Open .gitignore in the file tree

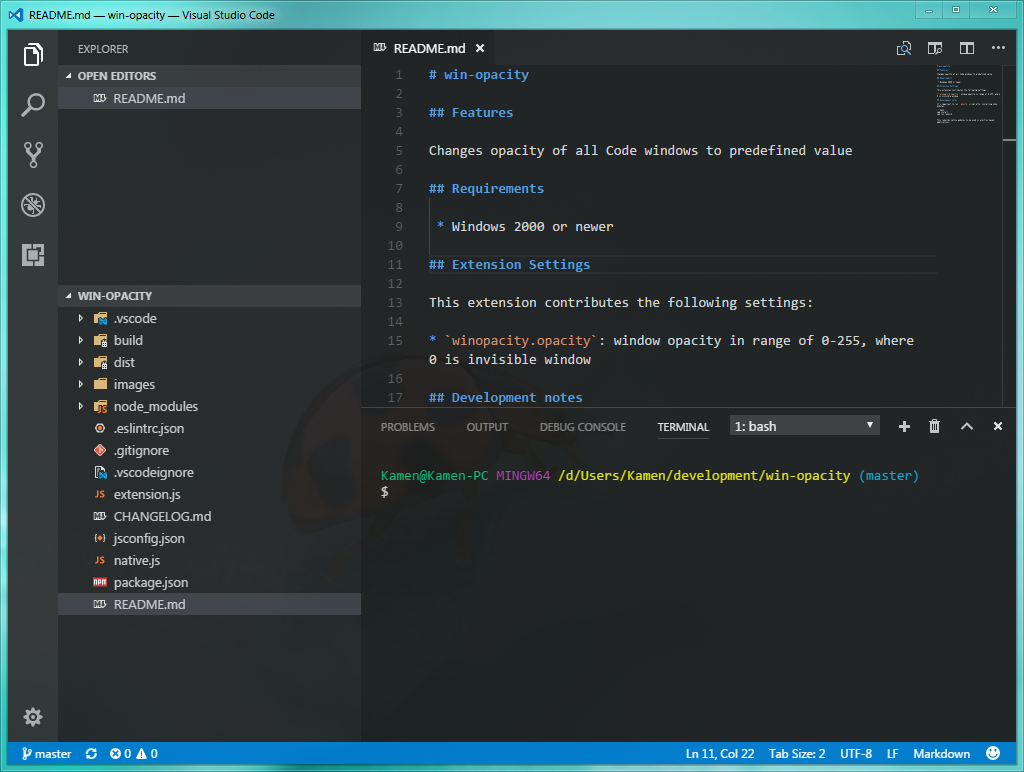click(209, 451)
